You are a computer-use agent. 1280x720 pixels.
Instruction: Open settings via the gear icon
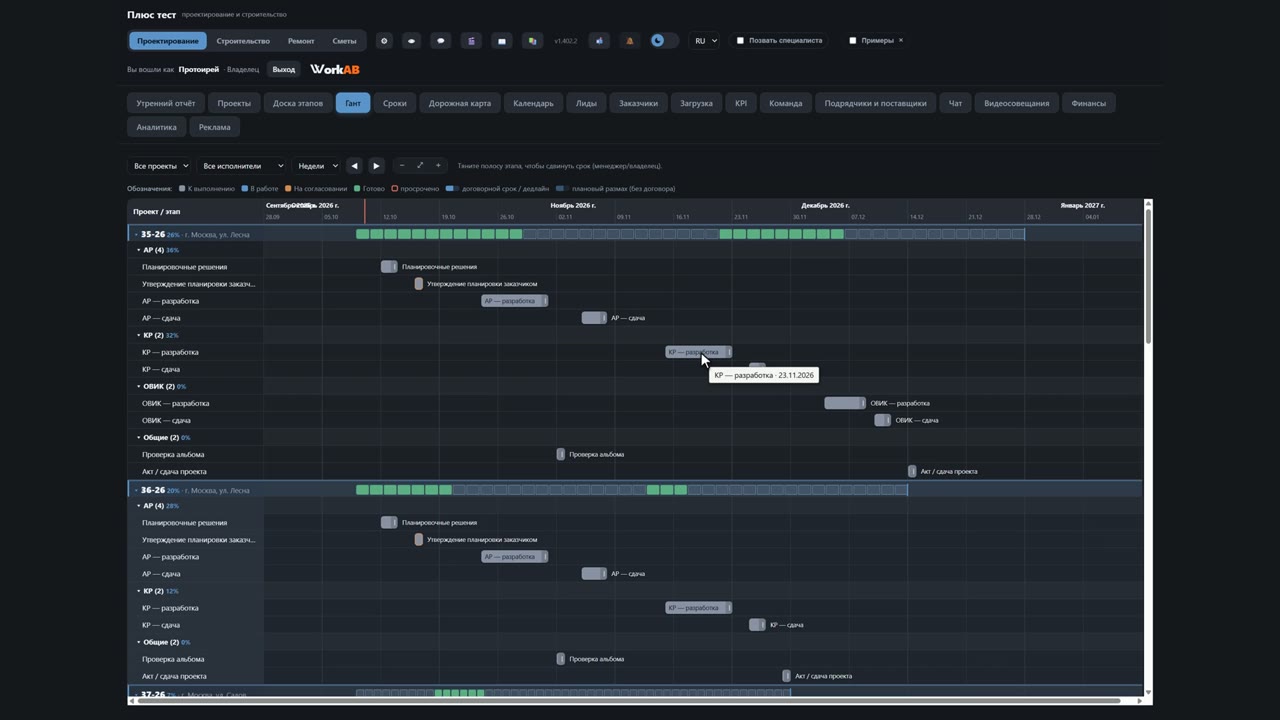click(x=384, y=41)
